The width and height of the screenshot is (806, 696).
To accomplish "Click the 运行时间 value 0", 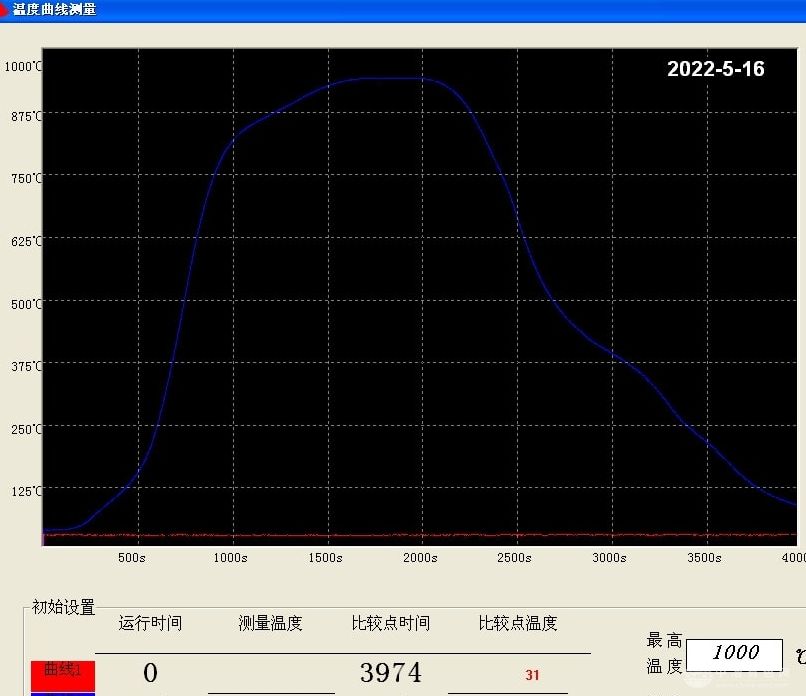I will tap(150, 672).
